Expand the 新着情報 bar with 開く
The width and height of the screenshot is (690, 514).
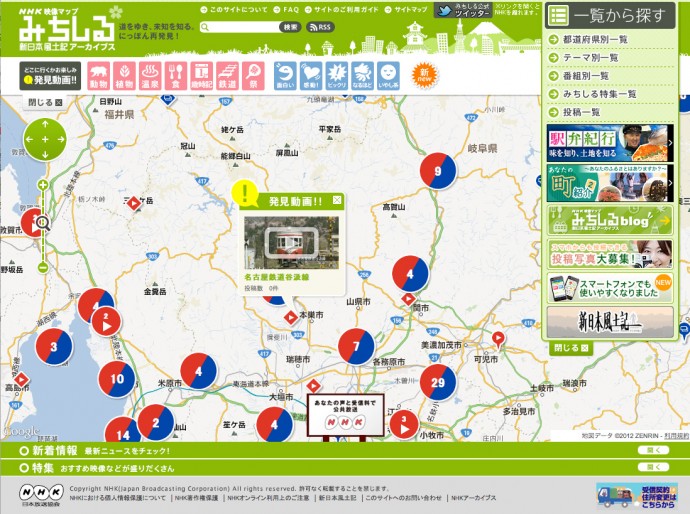point(653,450)
